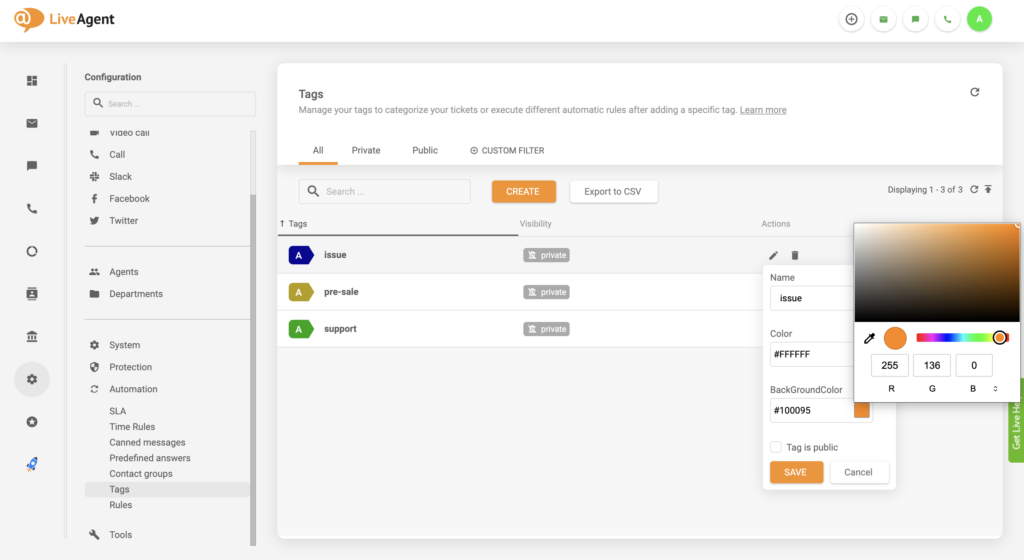The height and width of the screenshot is (560, 1024).
Task: Open the CUSTOM FILTER option
Action: (x=507, y=151)
